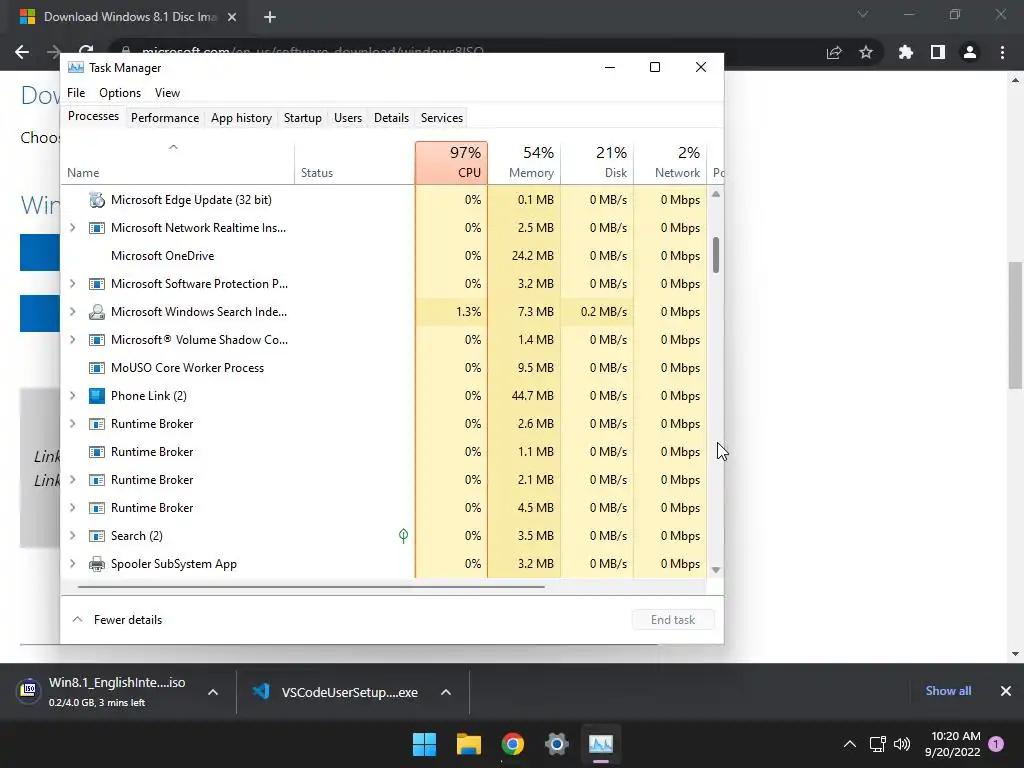Open Settings gear from the taskbar
1024x768 pixels.
pyautogui.click(x=556, y=744)
